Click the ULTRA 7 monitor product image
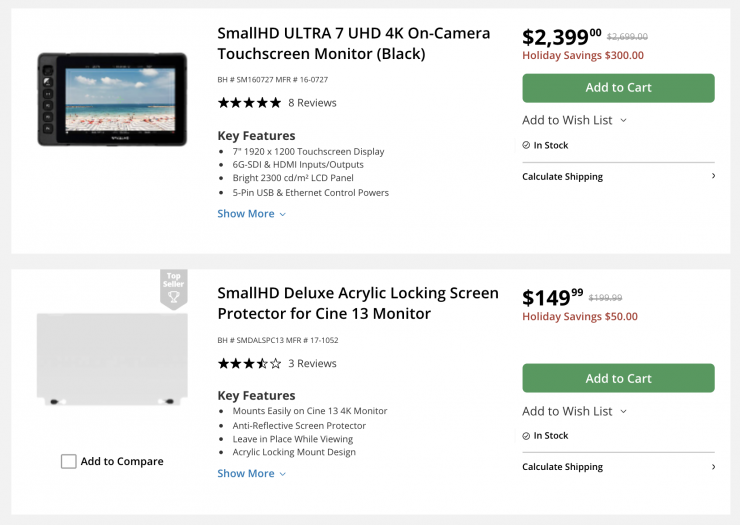The width and height of the screenshot is (740, 525). pyautogui.click(x=112, y=100)
